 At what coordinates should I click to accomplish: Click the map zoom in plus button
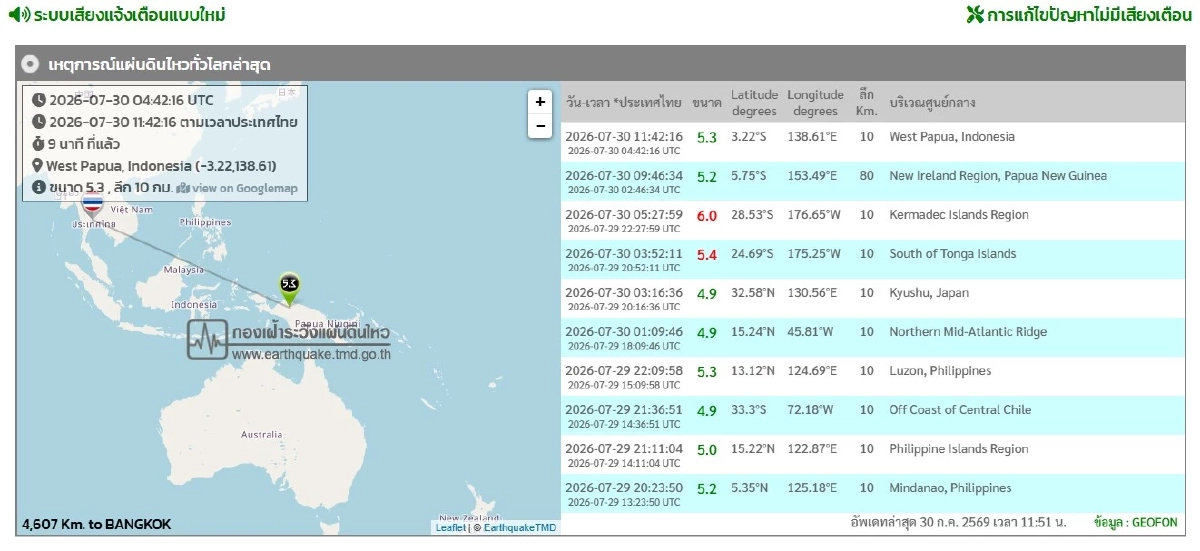[x=540, y=102]
